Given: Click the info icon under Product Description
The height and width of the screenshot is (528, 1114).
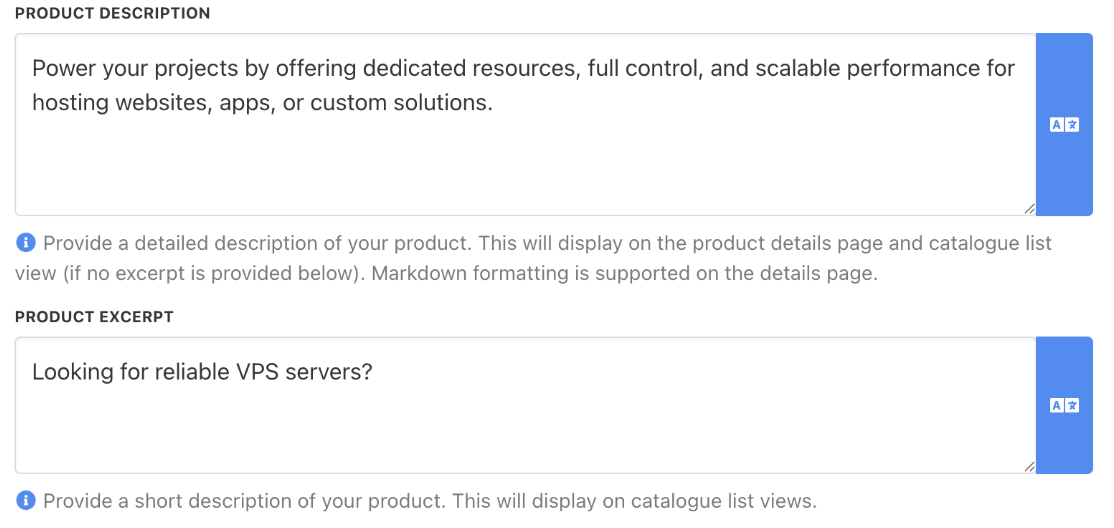Looking at the screenshot, I should (x=26, y=243).
